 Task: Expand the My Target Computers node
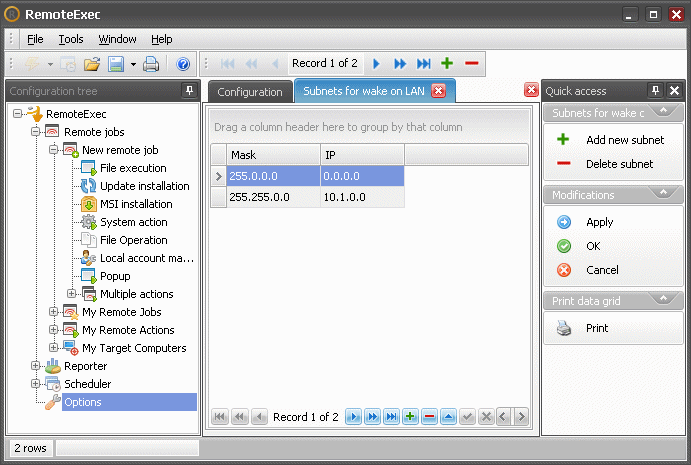[53, 348]
